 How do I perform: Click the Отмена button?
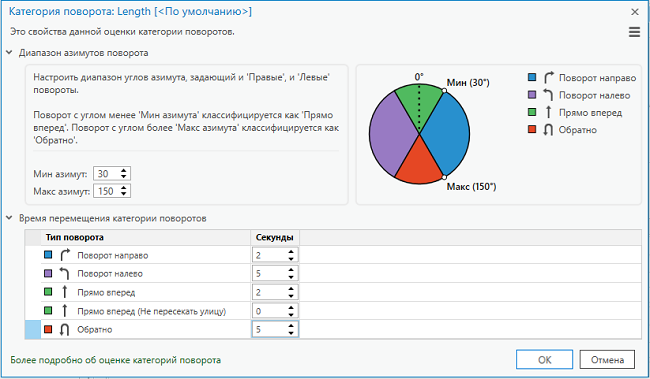coord(607,360)
